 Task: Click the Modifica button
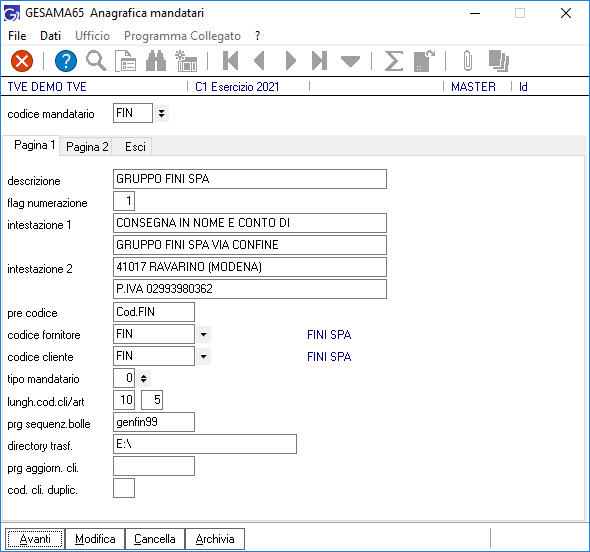tap(95, 539)
